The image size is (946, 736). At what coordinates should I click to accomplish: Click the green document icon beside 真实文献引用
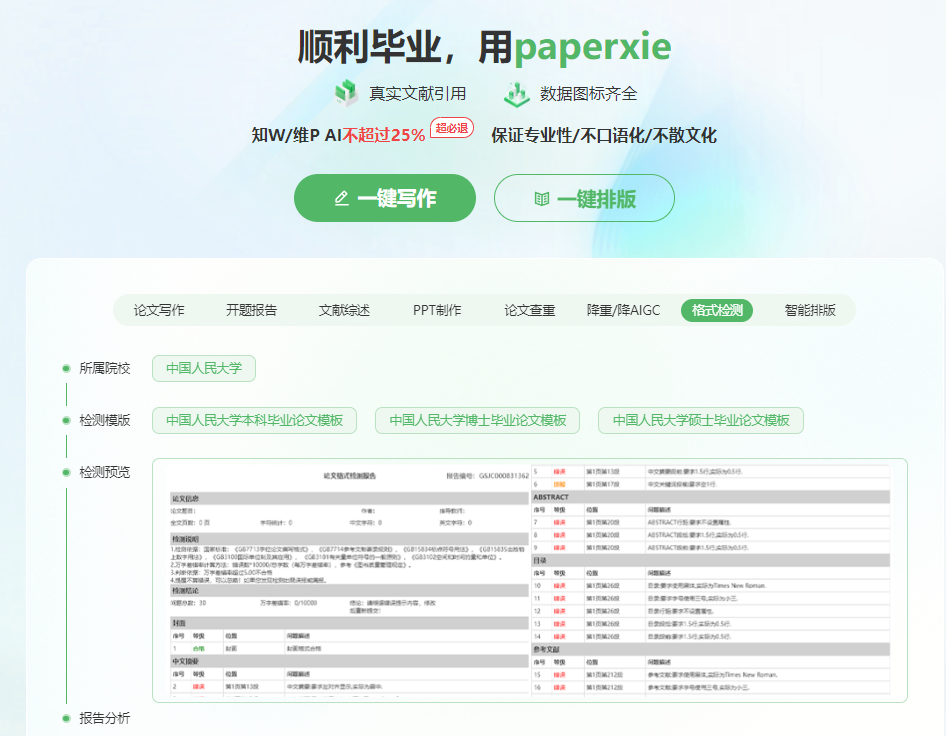[x=347, y=93]
